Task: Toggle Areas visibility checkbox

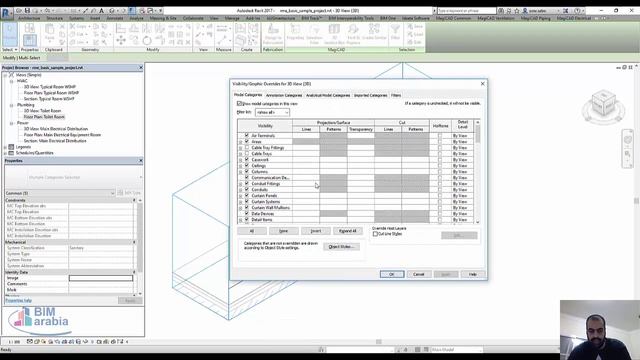Action: point(247,141)
